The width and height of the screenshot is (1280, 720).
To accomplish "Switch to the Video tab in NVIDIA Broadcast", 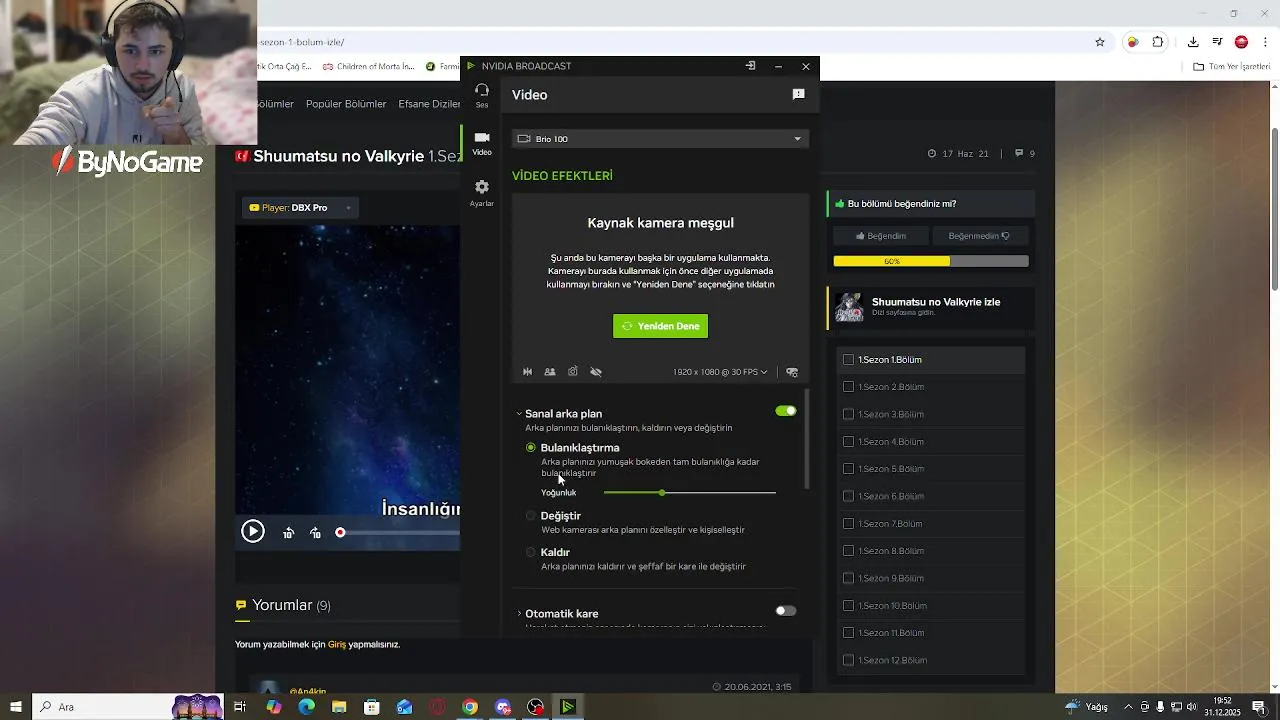I will point(482,143).
